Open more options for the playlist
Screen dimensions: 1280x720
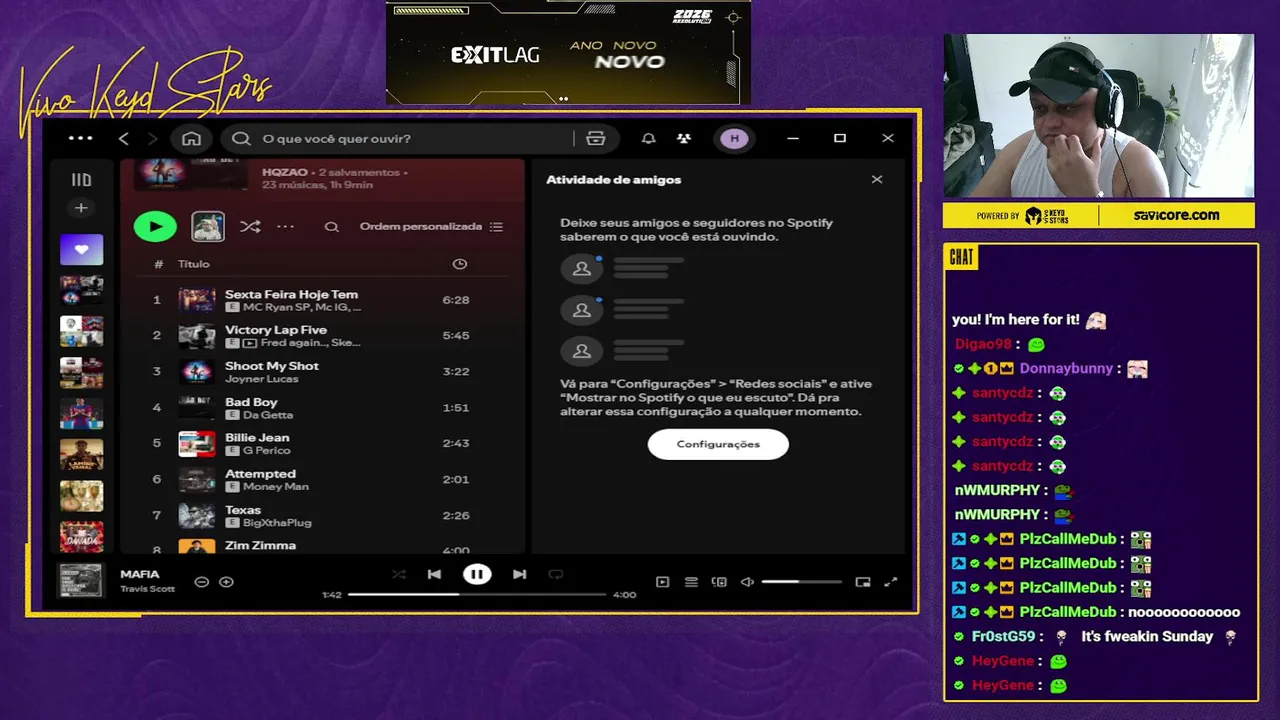coord(285,226)
